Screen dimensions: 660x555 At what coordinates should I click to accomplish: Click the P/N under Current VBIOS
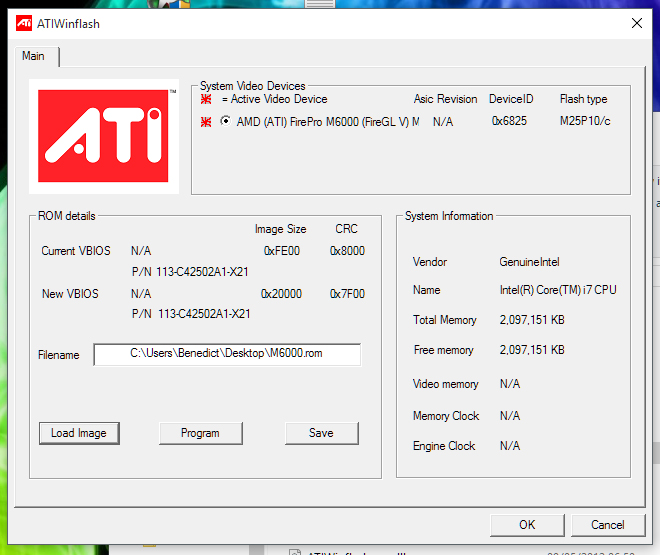pyautogui.click(x=190, y=272)
